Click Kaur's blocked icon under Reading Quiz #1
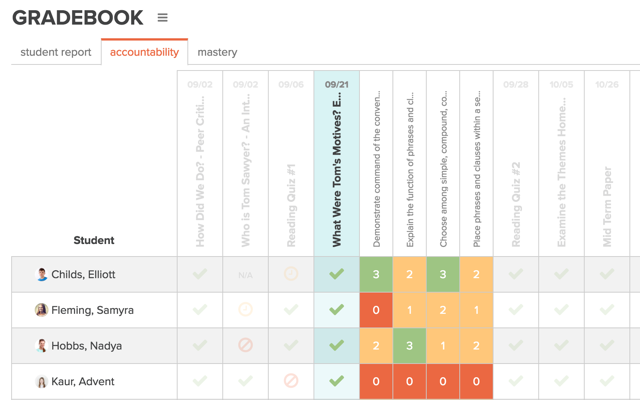The height and width of the screenshot is (400, 640). [x=291, y=381]
